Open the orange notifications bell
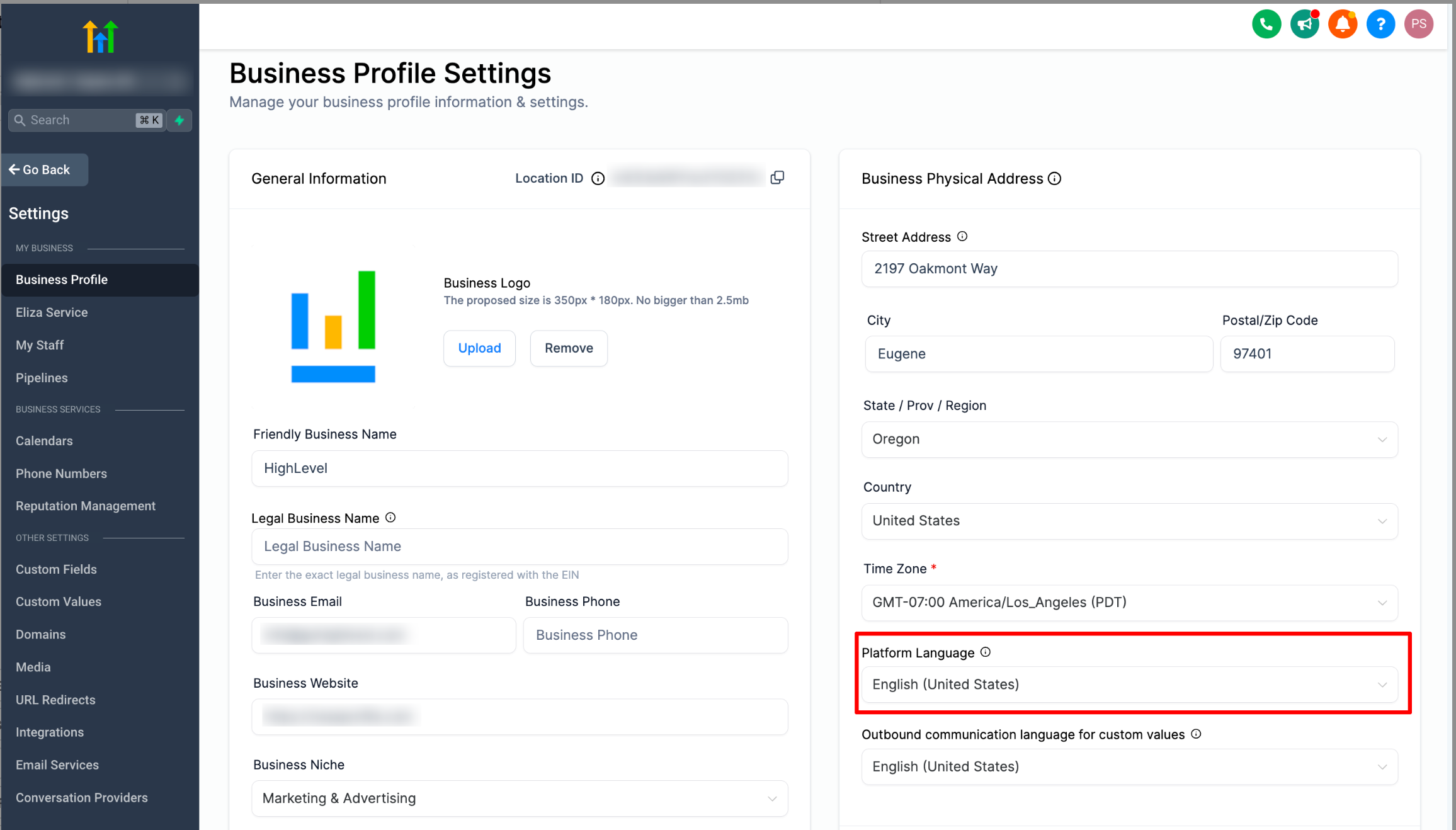Viewport: 1456px width, 830px height. [x=1342, y=25]
